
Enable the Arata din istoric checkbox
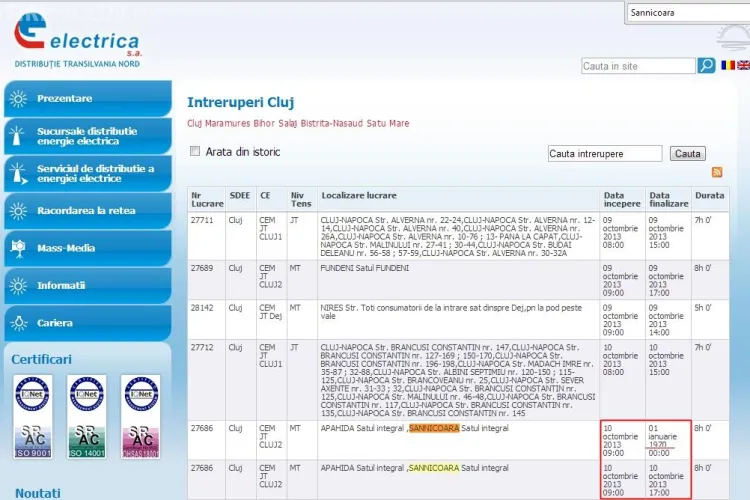click(x=196, y=152)
